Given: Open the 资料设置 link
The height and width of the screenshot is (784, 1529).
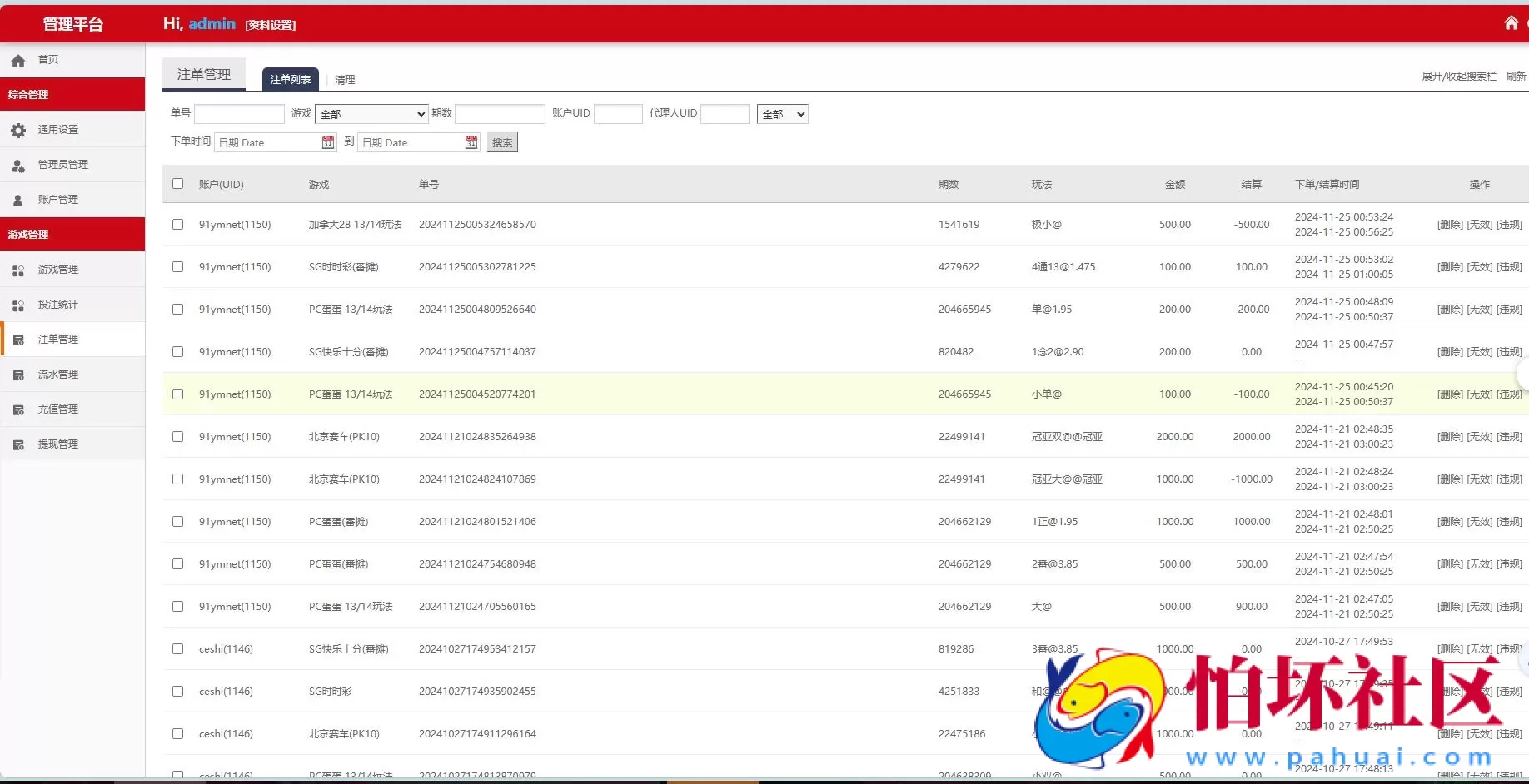Looking at the screenshot, I should coord(269,25).
